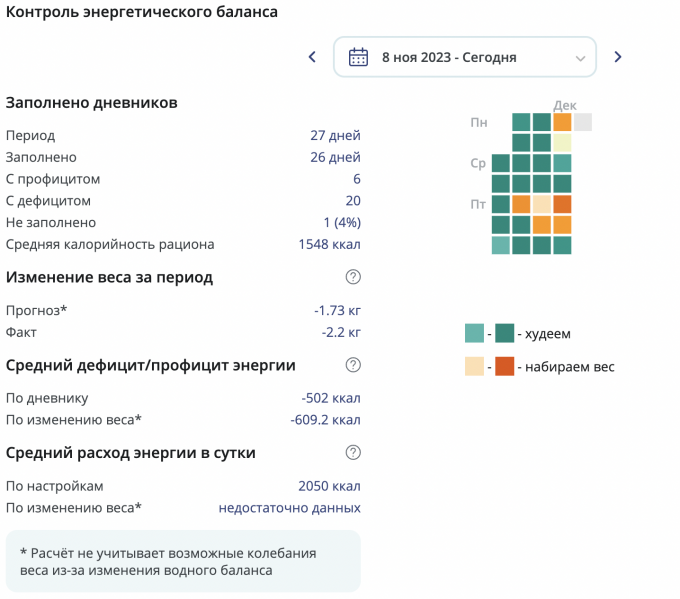Open help for 'Средний расход энергии в сутки'

353,452
